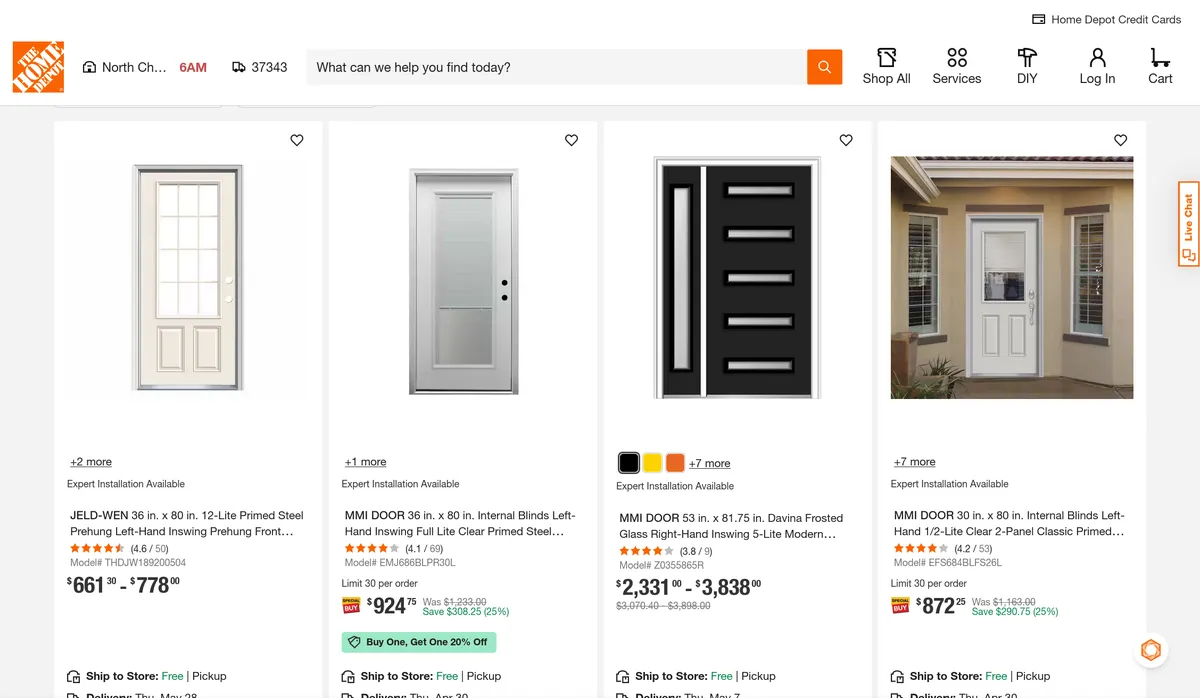Open the DIY hammer icon
Viewport: 1200px width, 698px height.
pyautogui.click(x=1027, y=66)
